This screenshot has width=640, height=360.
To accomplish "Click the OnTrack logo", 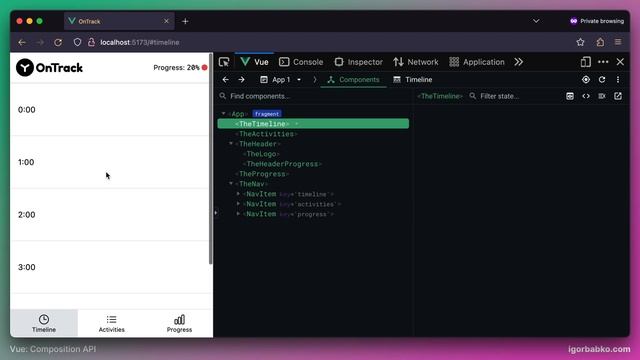I will coord(49,67).
